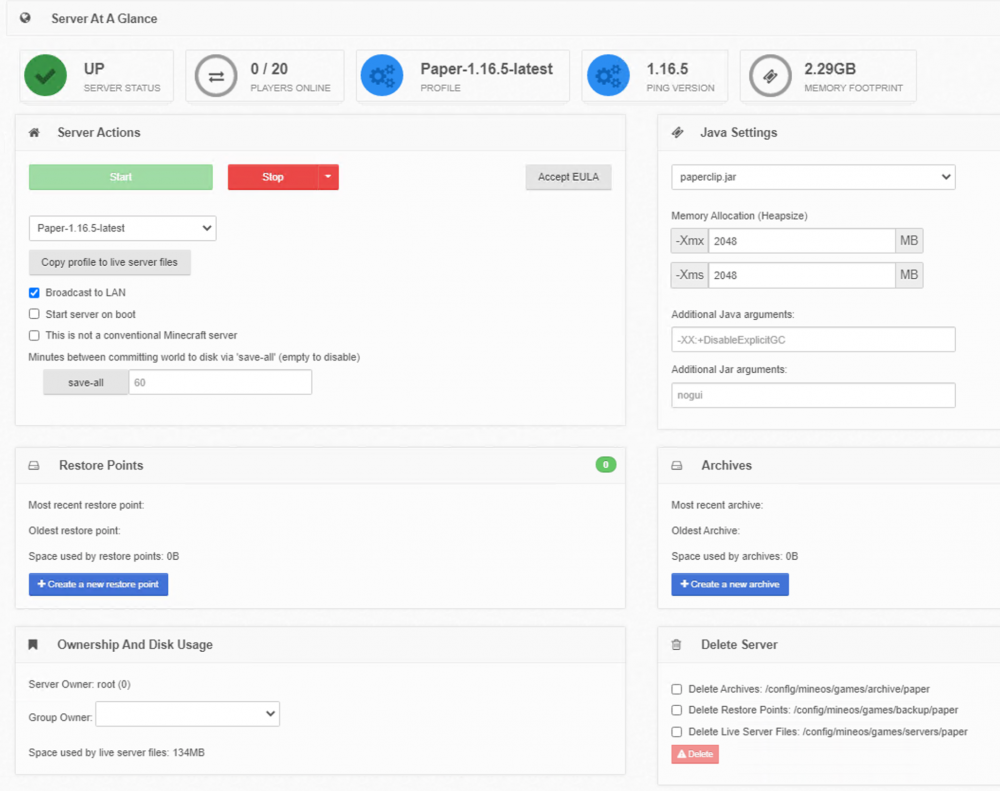The height and width of the screenshot is (791, 1000).
Task: Click 'Space used by live server files: 134MB'
Action: click(117, 753)
